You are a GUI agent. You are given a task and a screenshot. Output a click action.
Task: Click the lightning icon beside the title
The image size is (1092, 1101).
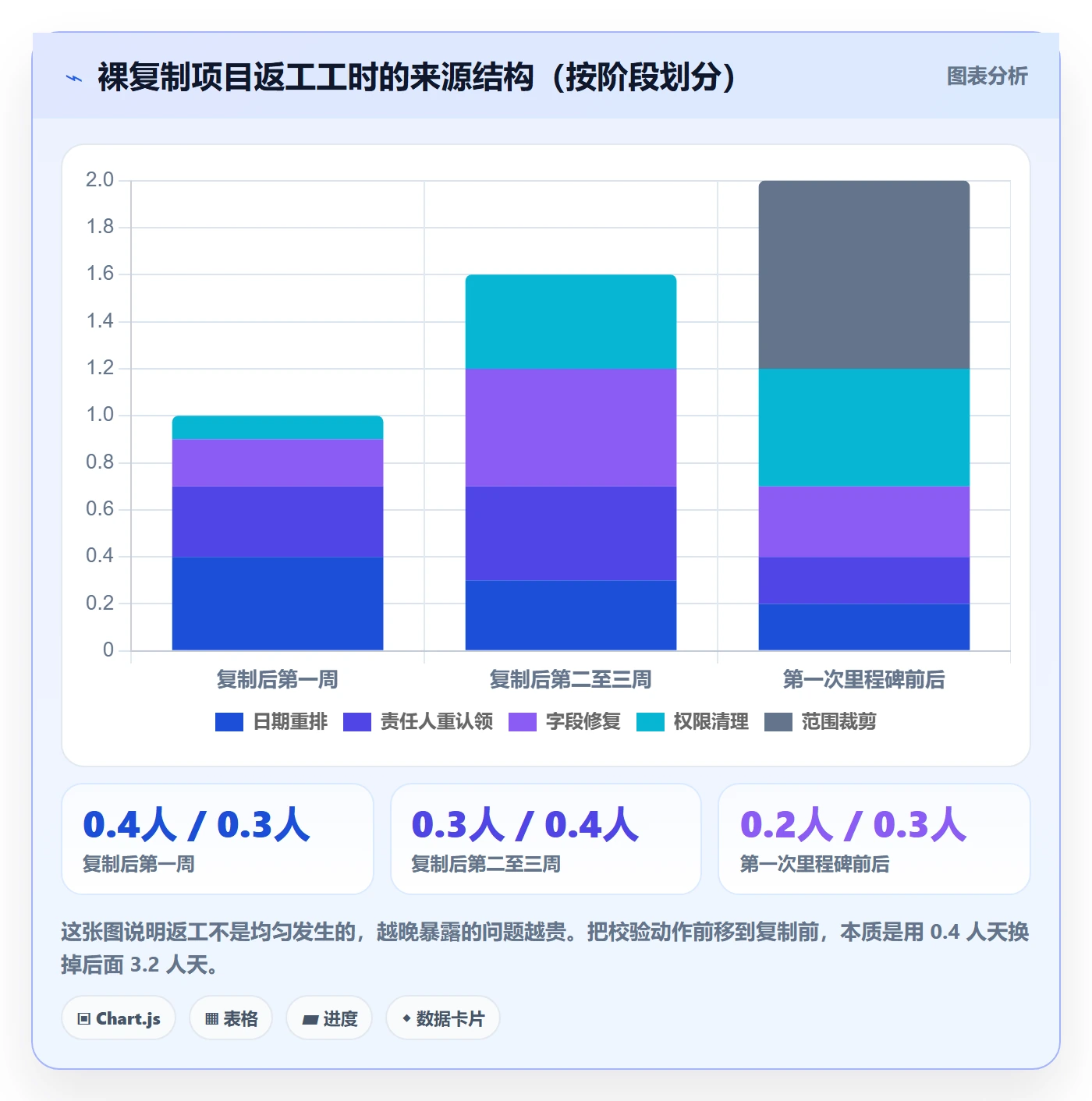(74, 78)
